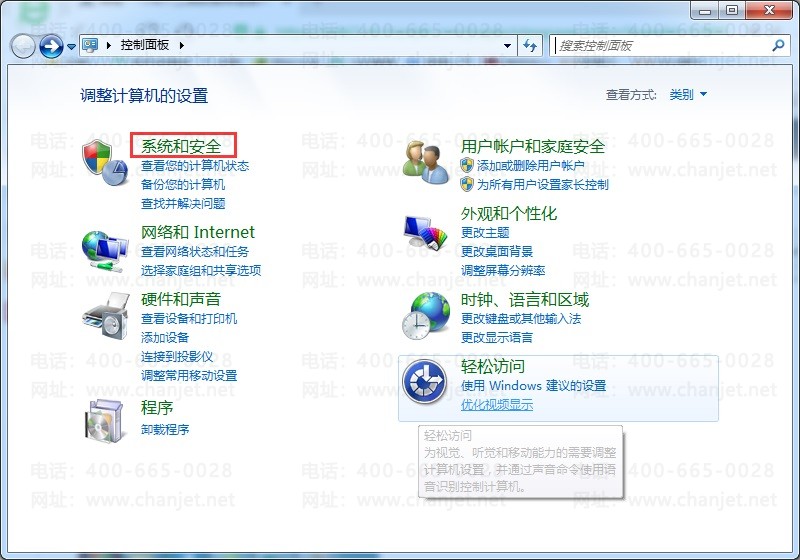
Task: Click the Network and Internet globe icon
Action: coord(105,251)
